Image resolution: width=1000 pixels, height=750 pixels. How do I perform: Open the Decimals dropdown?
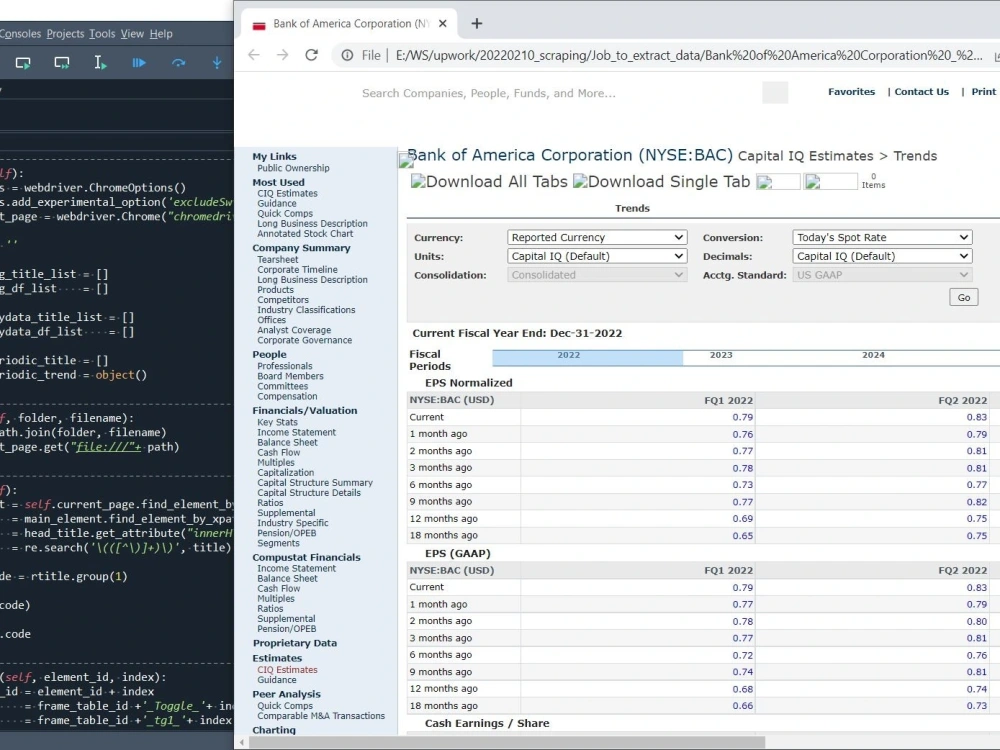(x=882, y=256)
